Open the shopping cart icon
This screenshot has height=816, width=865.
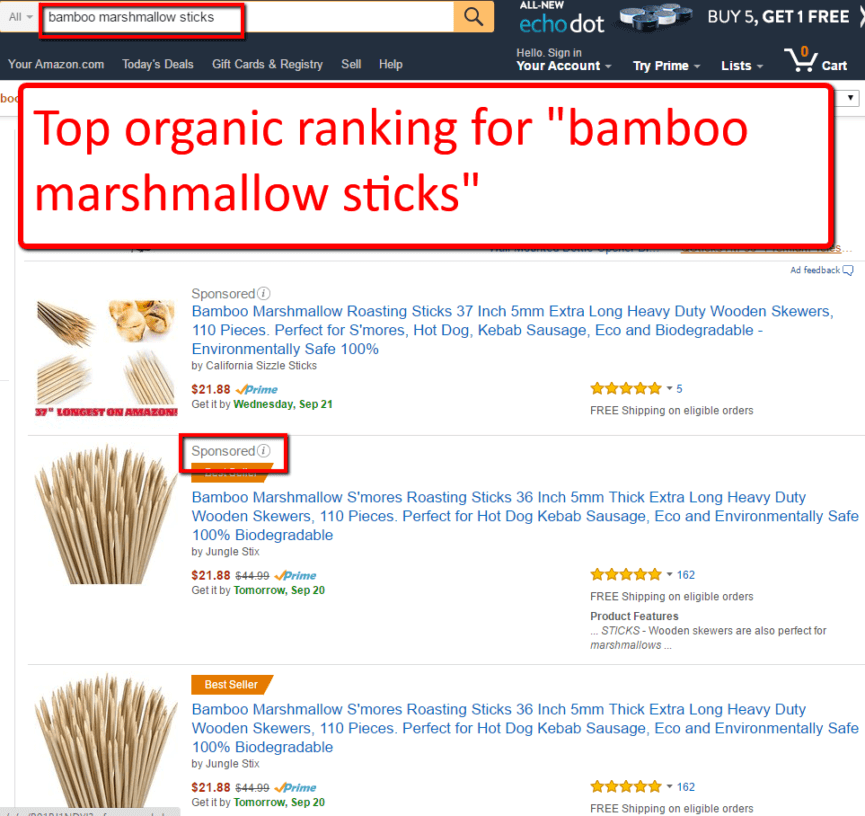tap(815, 60)
